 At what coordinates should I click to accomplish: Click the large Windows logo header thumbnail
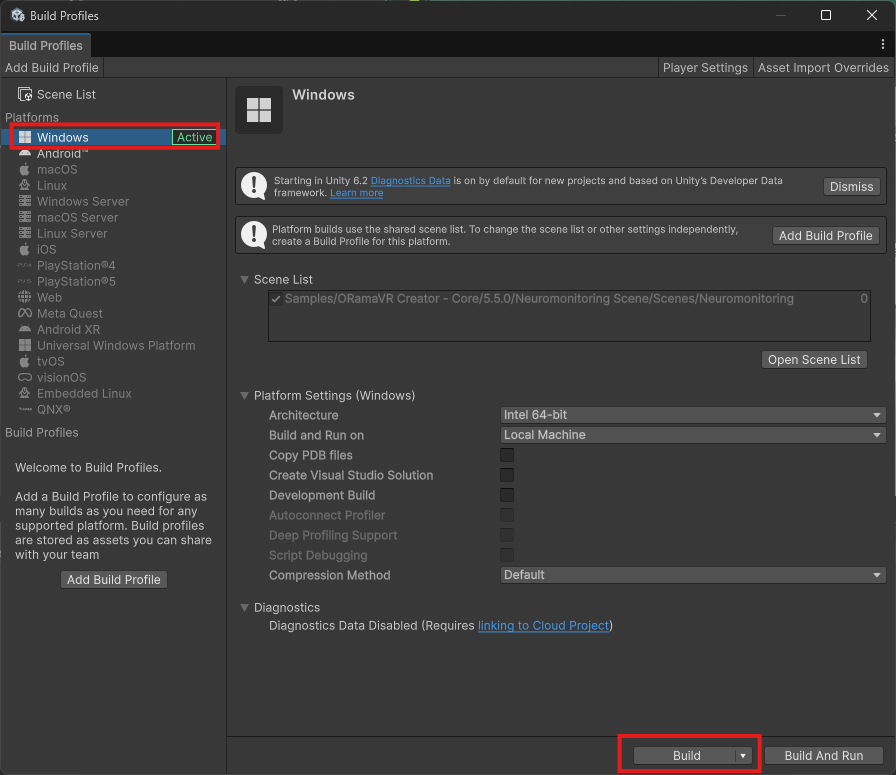click(259, 110)
